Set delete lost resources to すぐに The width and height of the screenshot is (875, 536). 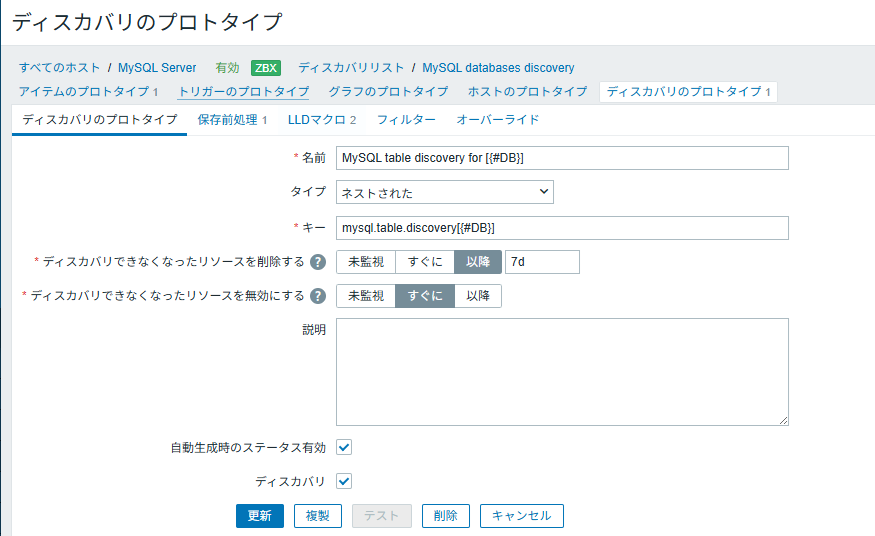tap(425, 262)
